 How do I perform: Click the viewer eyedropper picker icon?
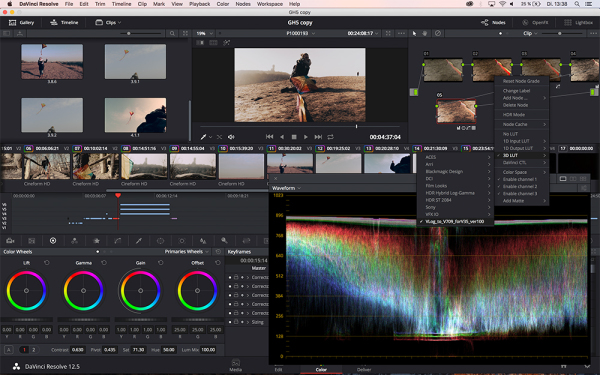click(x=204, y=137)
